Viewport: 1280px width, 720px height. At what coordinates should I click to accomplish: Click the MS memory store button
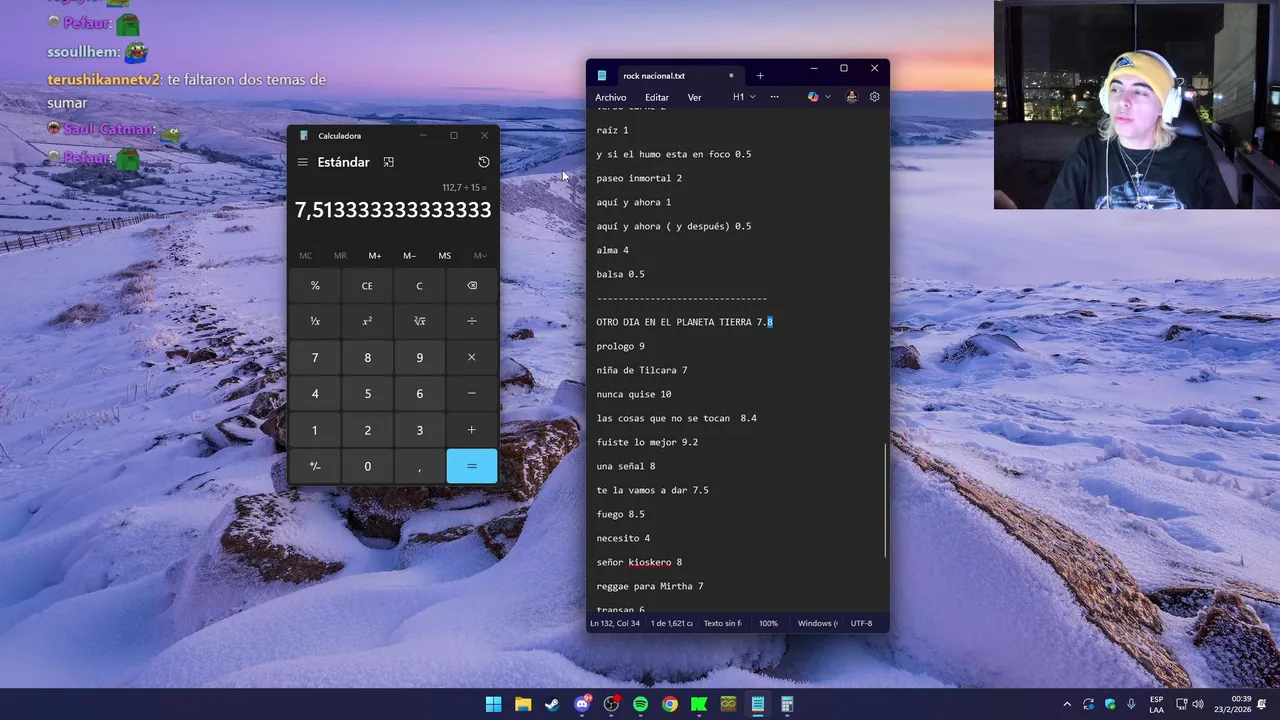pos(444,256)
